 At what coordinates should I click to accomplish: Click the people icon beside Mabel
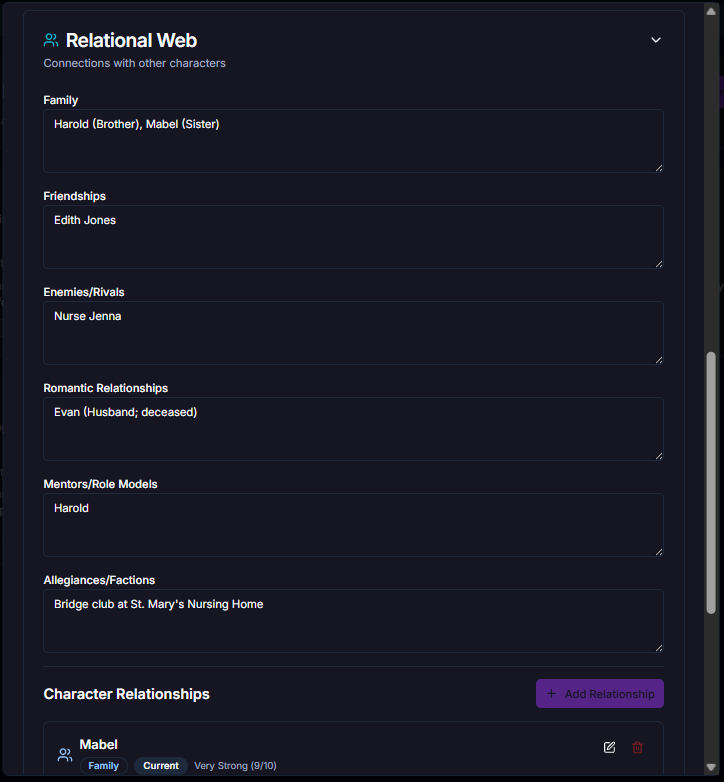65,755
